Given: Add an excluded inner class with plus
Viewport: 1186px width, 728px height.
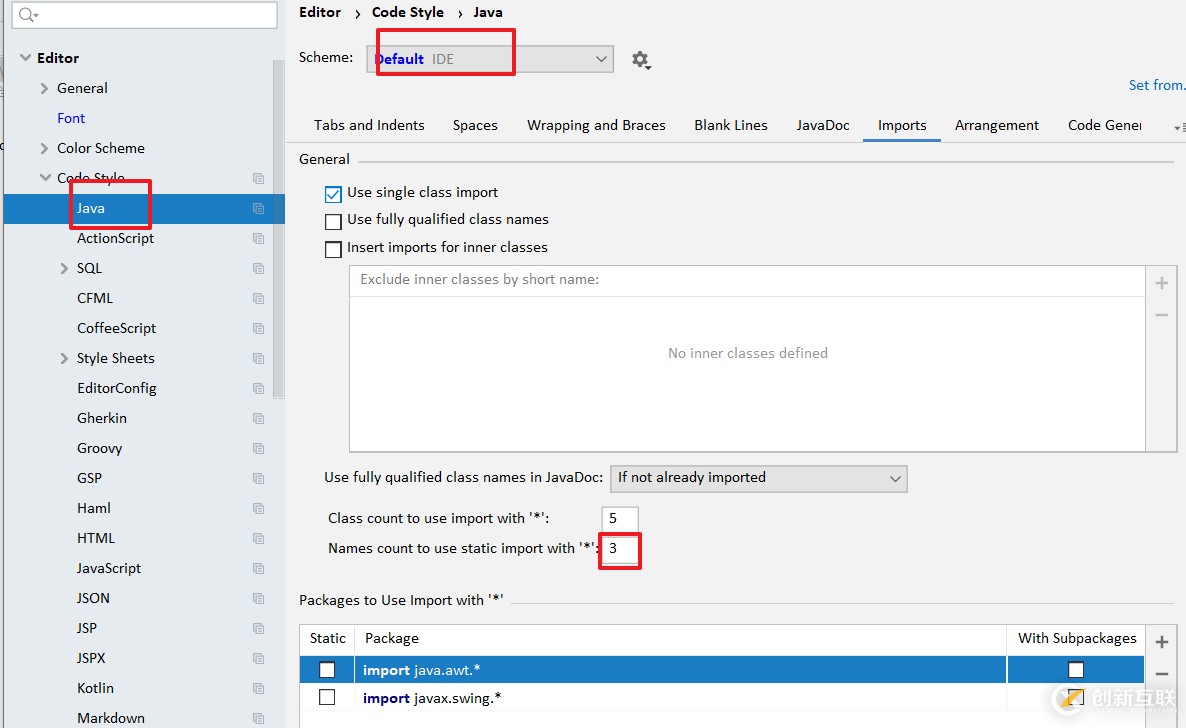Looking at the screenshot, I should [1162, 283].
